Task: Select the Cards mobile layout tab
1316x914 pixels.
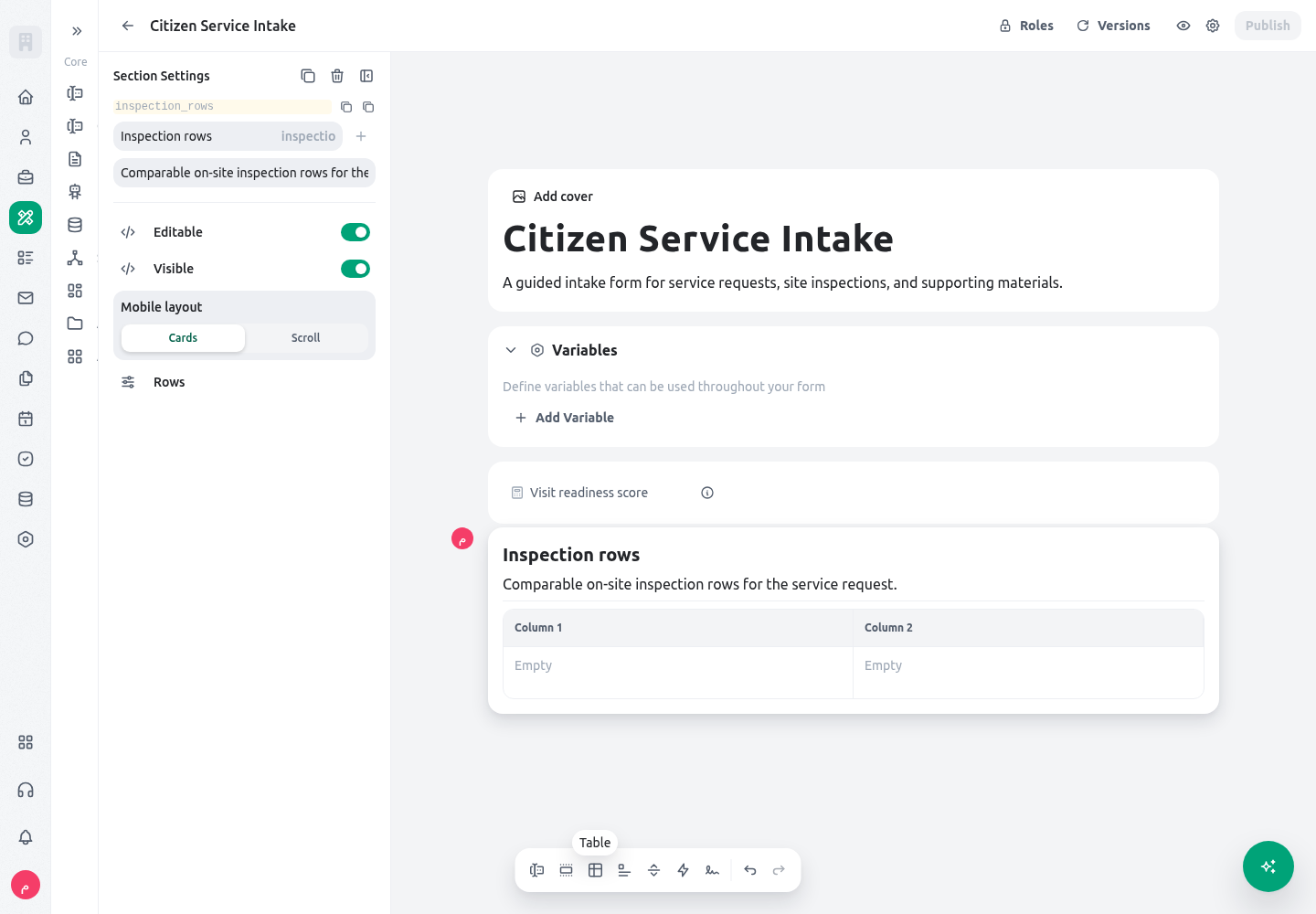Action: tap(183, 338)
